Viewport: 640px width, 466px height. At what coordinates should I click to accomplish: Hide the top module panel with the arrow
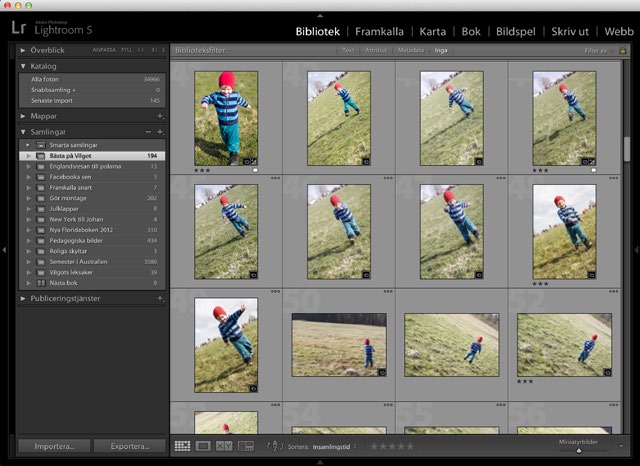coord(320,16)
